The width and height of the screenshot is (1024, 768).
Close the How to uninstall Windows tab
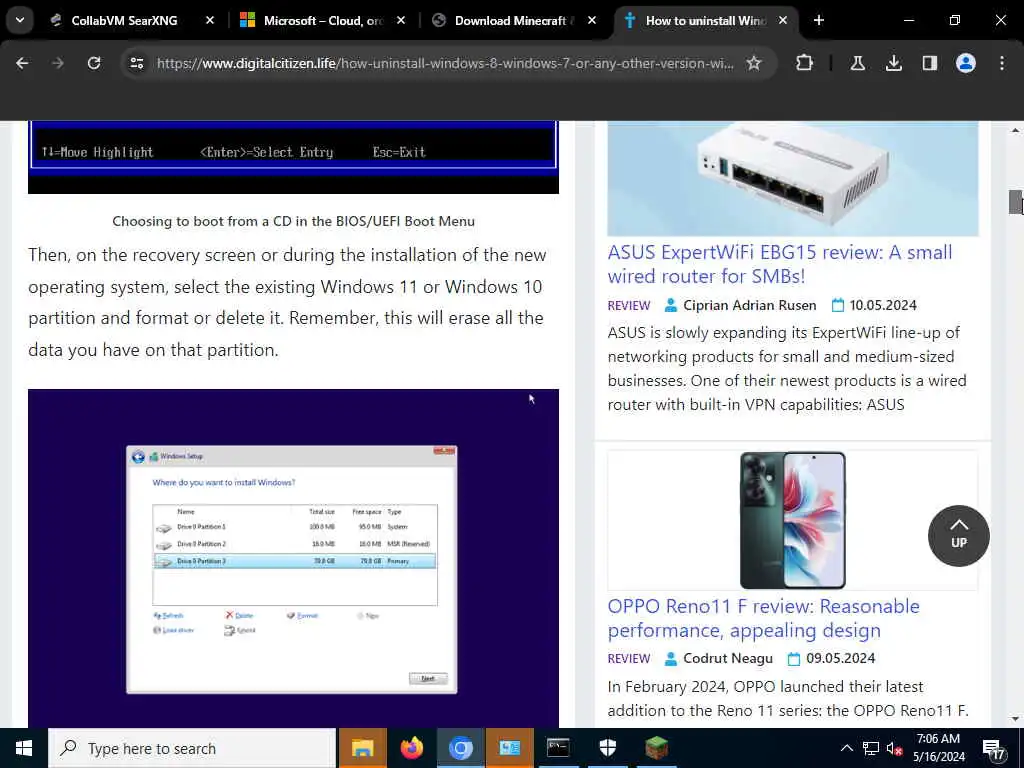point(783,21)
